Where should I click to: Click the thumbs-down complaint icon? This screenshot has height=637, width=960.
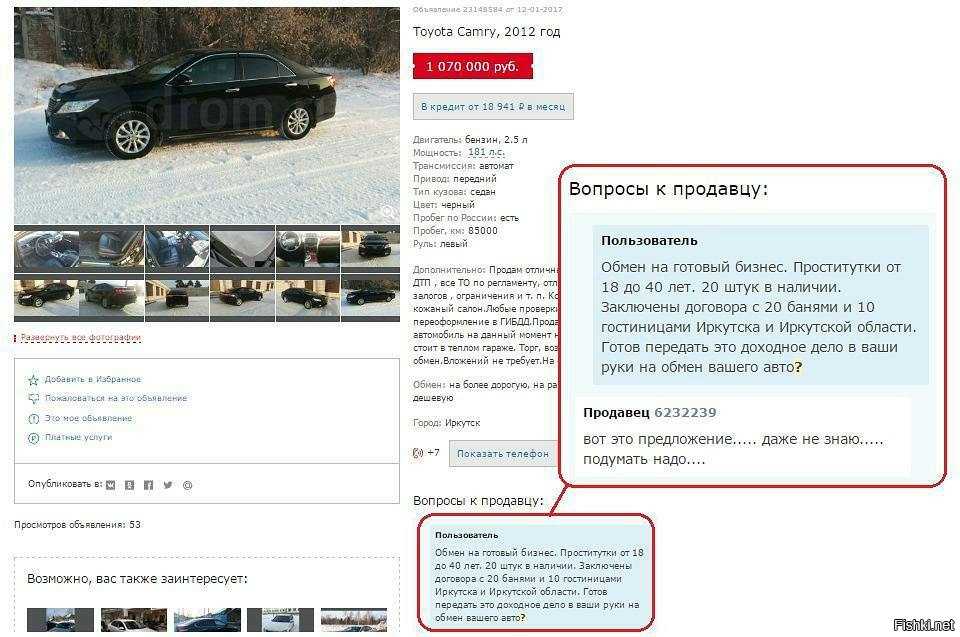coord(34,399)
